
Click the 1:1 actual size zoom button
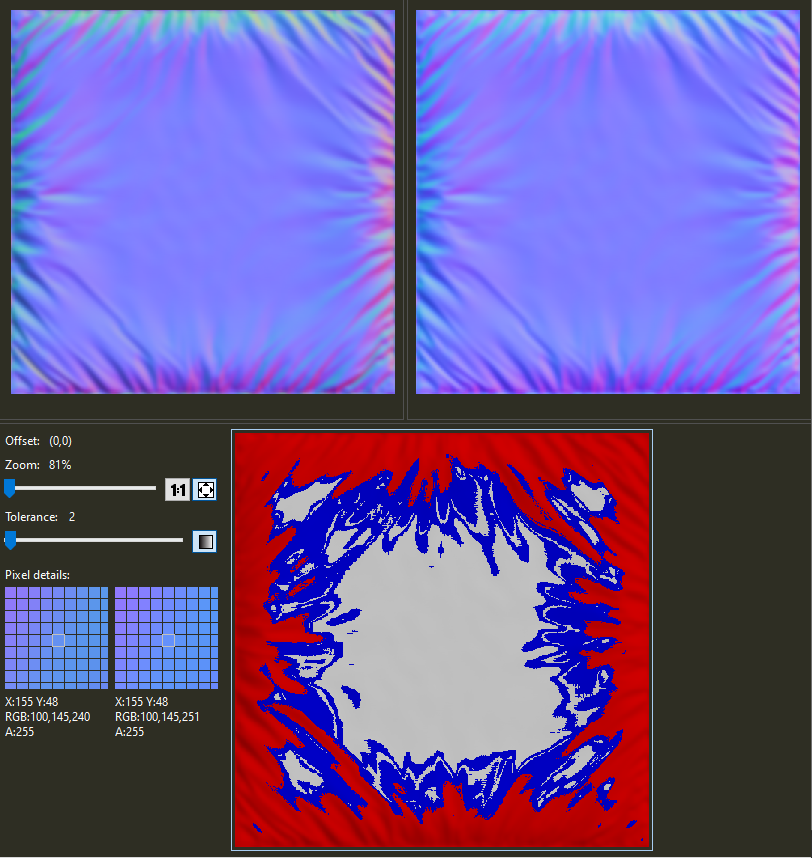tap(177, 490)
